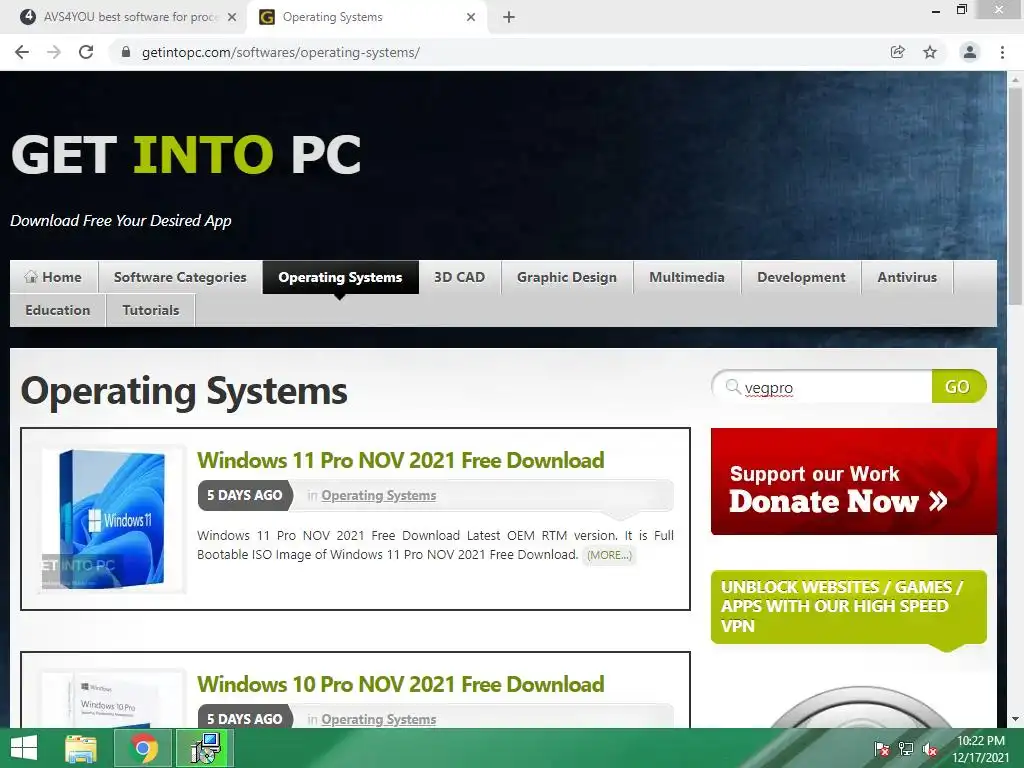Open a new tab with plus button
This screenshot has width=1024, height=768.
click(x=509, y=17)
